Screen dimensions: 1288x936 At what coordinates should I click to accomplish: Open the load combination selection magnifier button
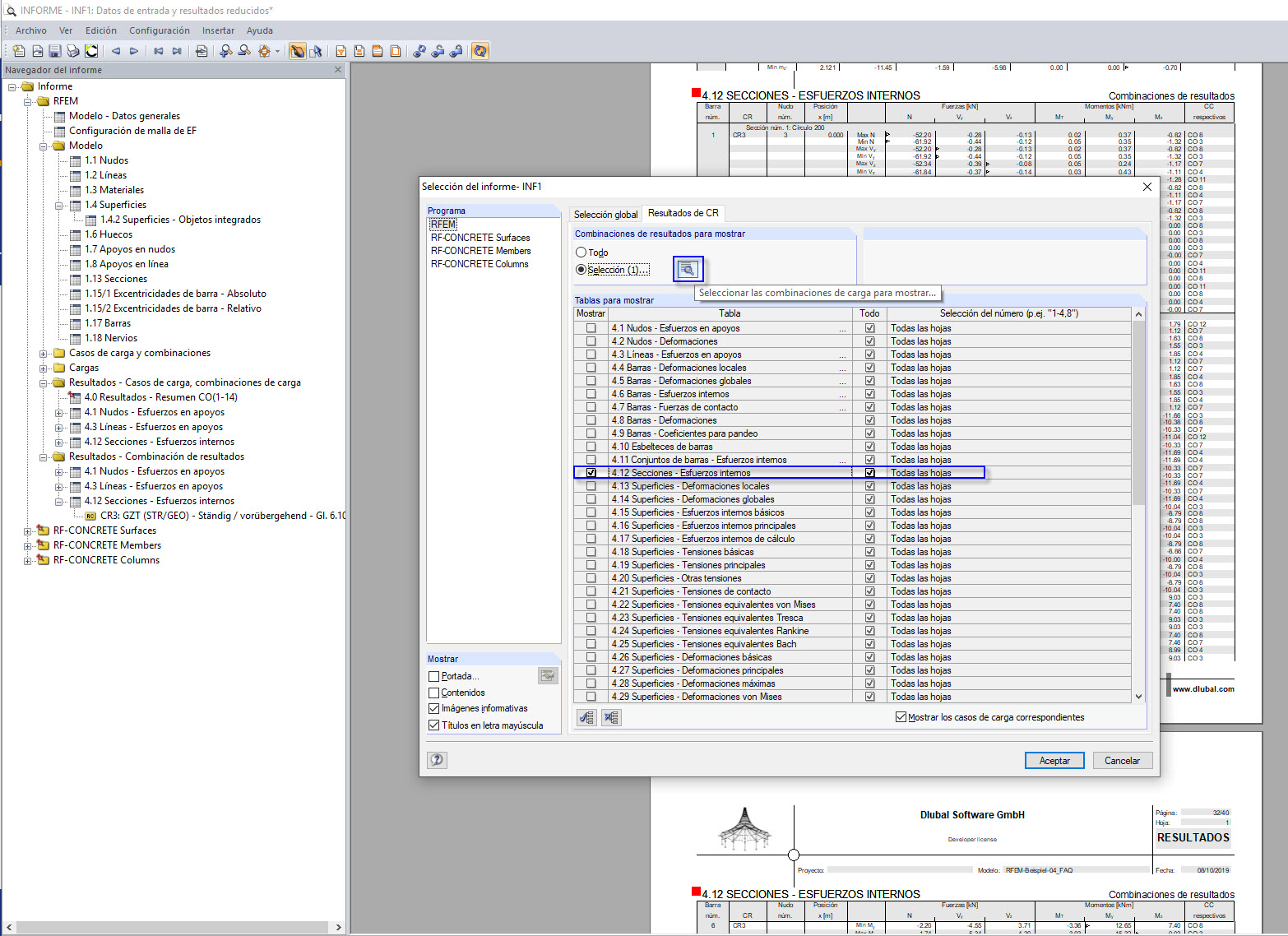point(688,269)
